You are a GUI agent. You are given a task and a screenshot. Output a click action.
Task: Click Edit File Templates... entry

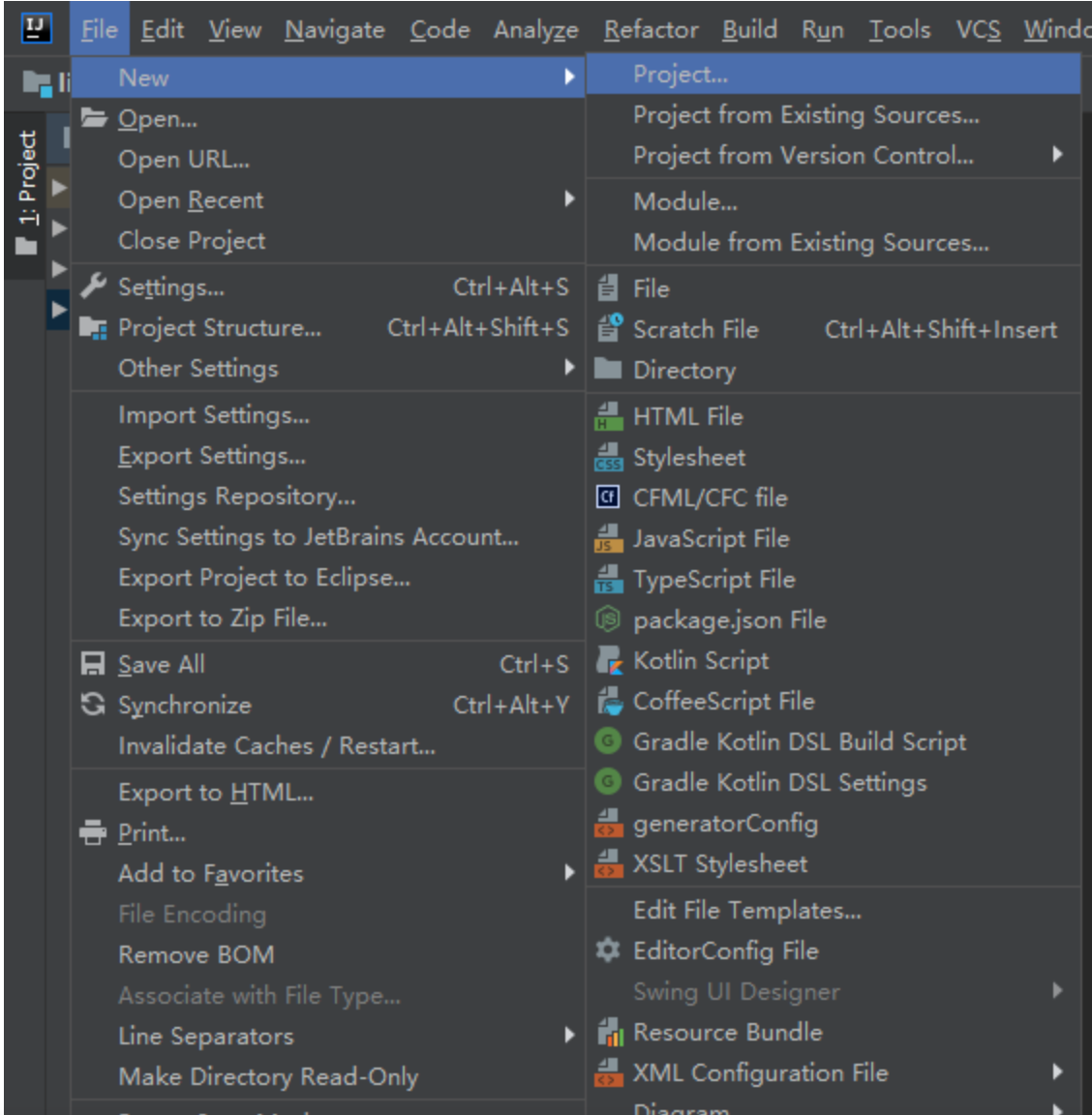point(746,911)
